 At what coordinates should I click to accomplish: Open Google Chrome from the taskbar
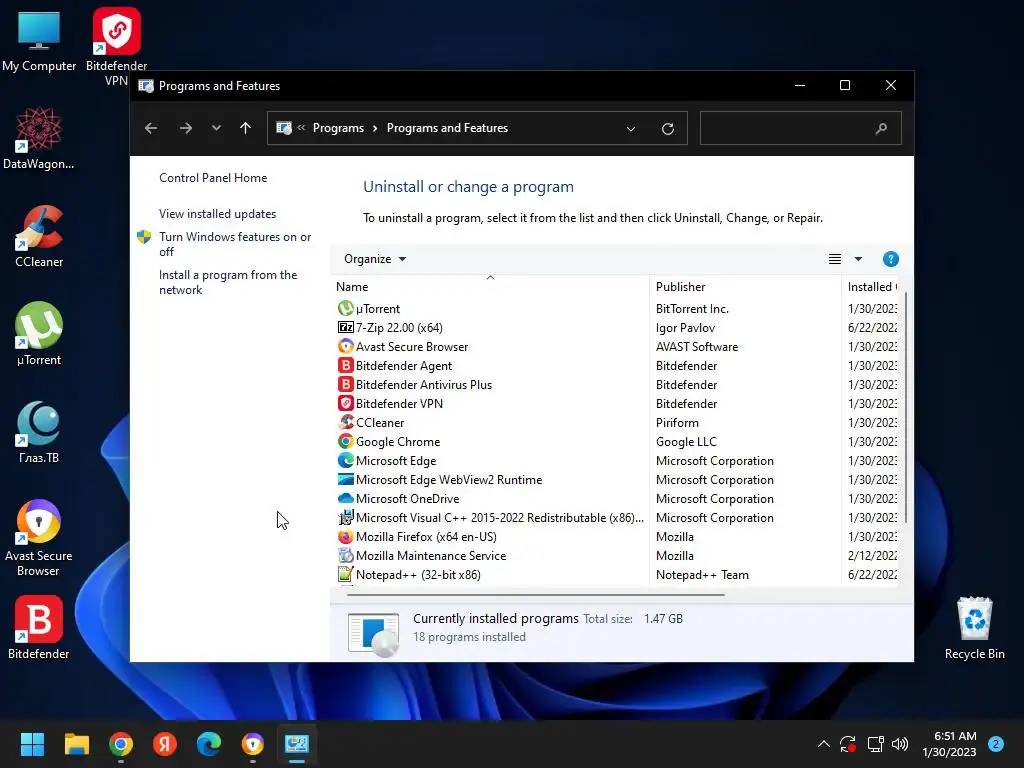[x=121, y=744]
